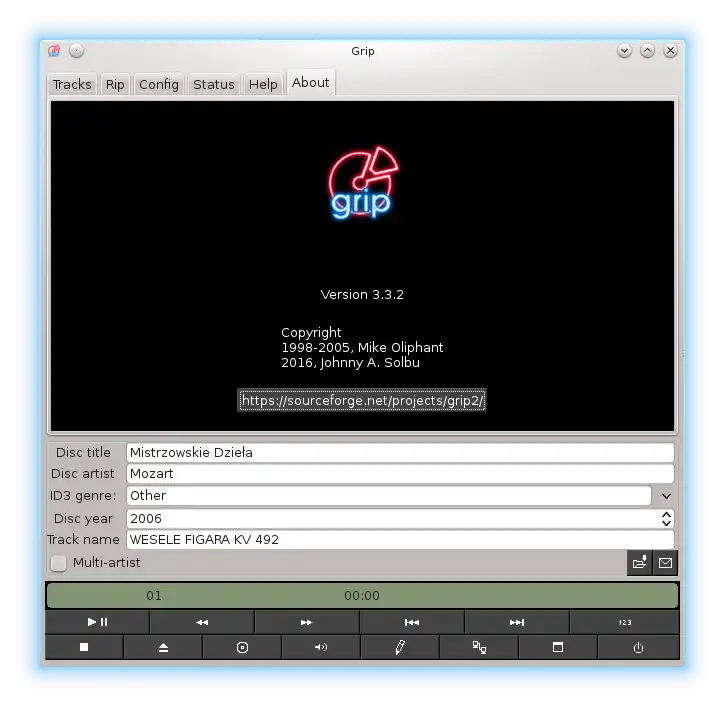This screenshot has height=707, width=725.
Task: Skip to the previous track
Action: click(x=412, y=622)
